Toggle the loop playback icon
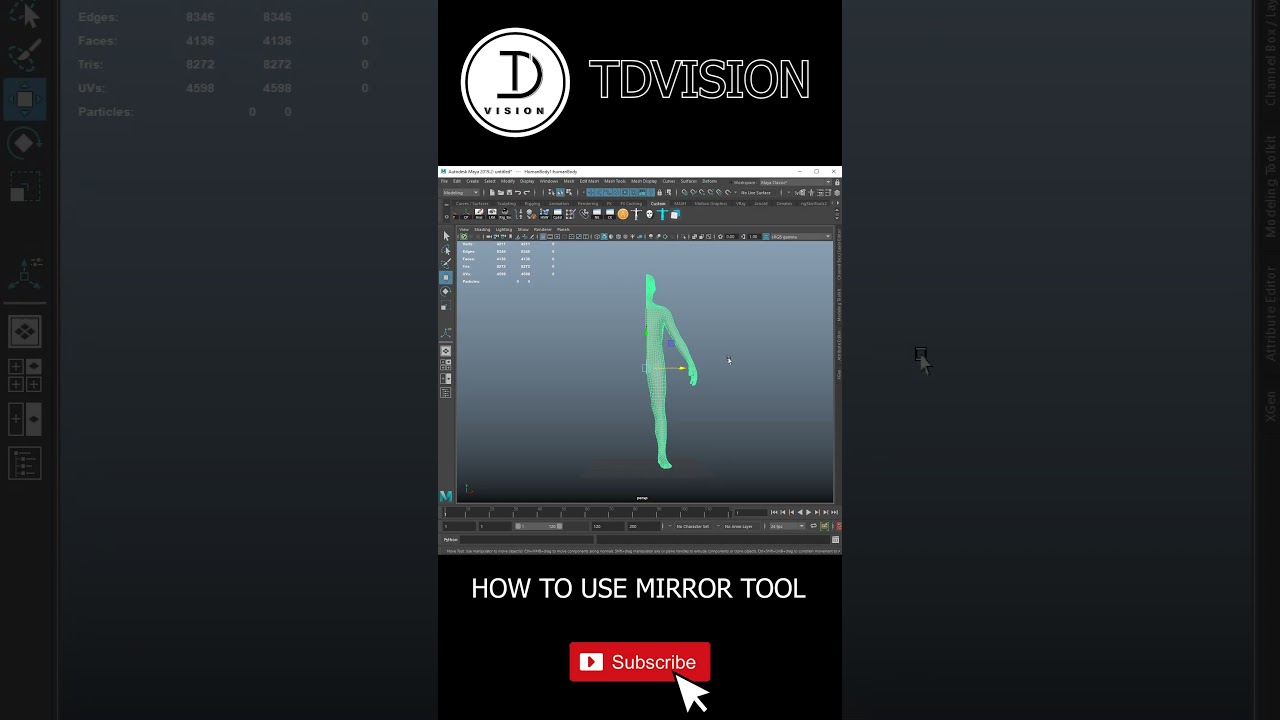The width and height of the screenshot is (1280, 720). pyautogui.click(x=813, y=526)
